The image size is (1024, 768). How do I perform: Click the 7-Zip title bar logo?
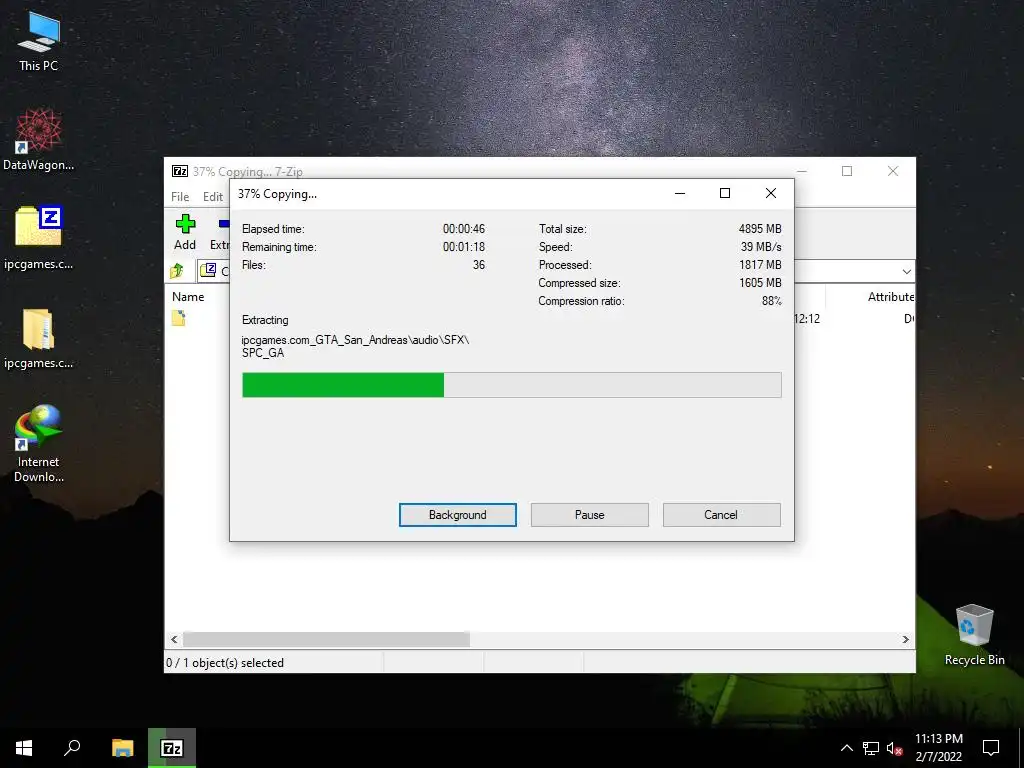[180, 171]
